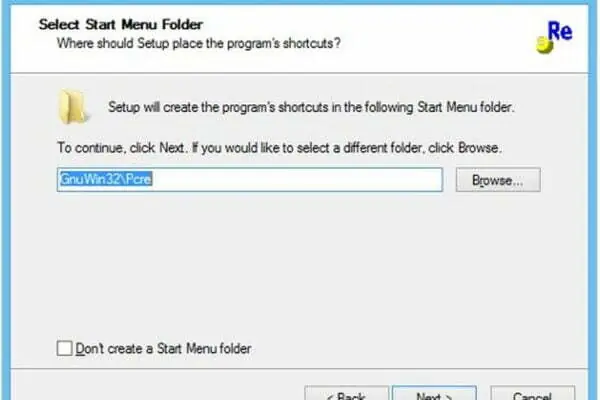Screen dimensions: 600x400
Task: Enable Don't create a Start Menu folder
Action: (x=64, y=348)
